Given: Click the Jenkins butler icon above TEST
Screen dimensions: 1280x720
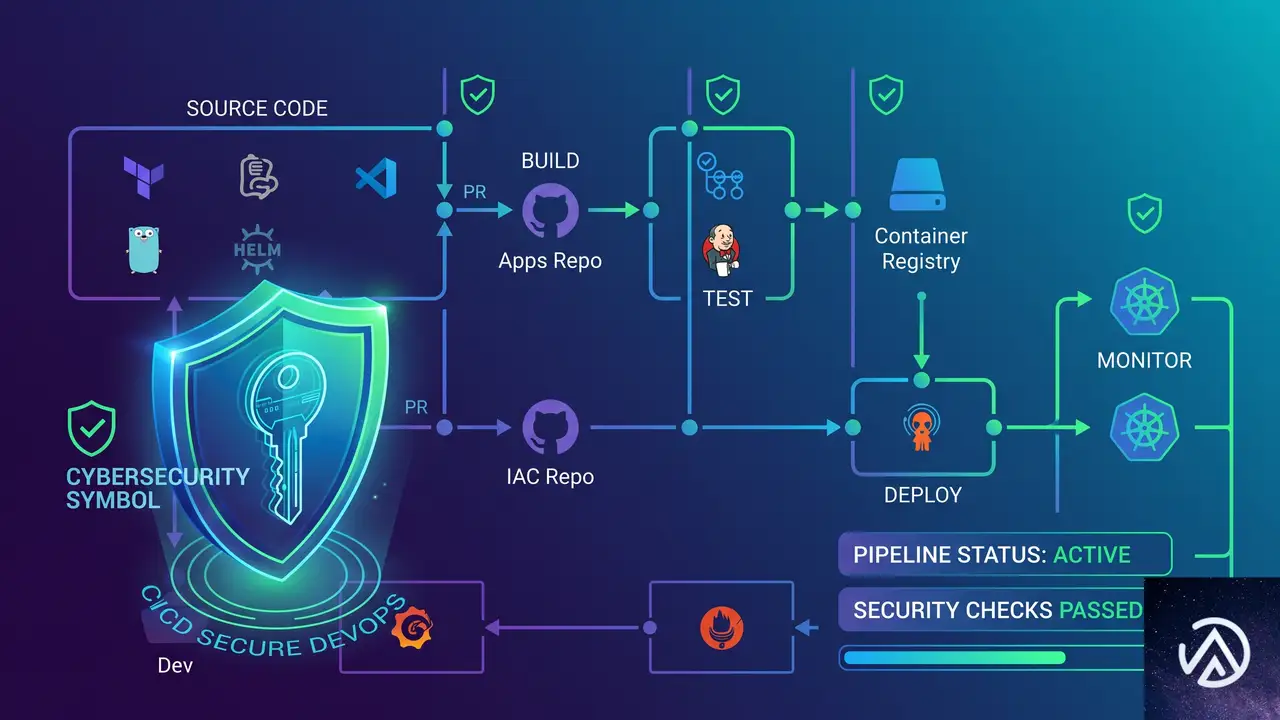Looking at the screenshot, I should click(721, 251).
